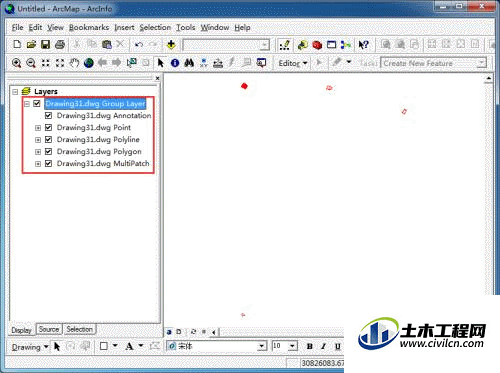Uncheck Drawing31.dwg Annotation layer
500x373 pixels.
coord(48,116)
